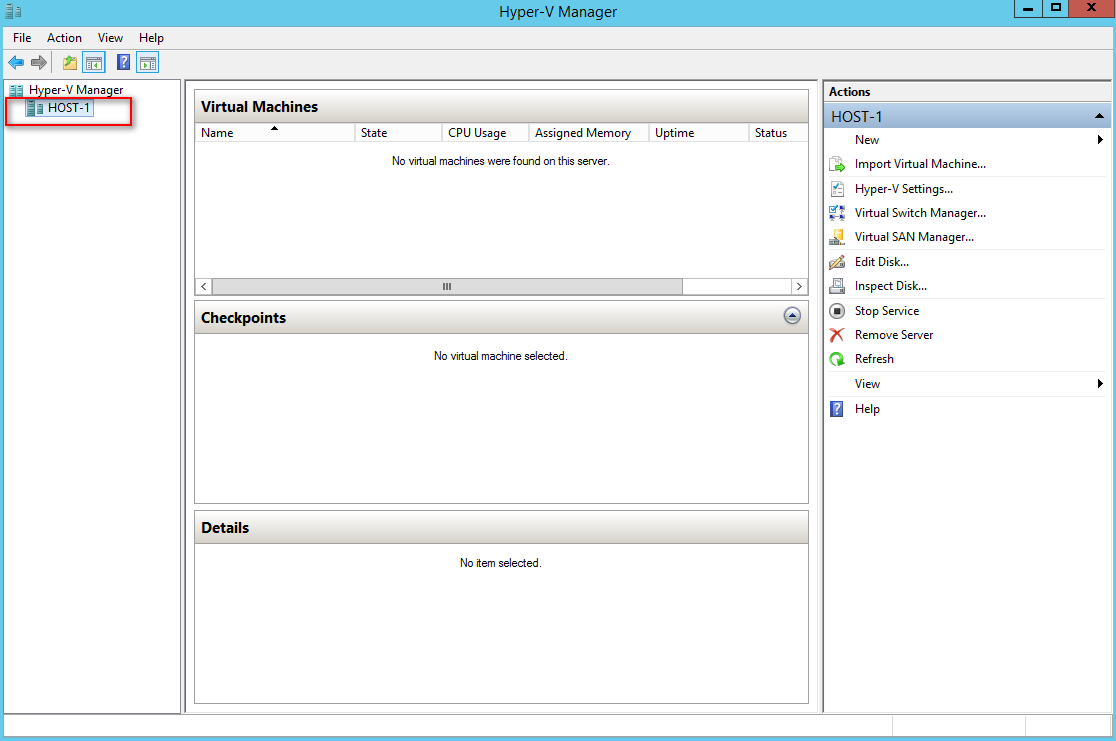1116x741 pixels.
Task: Click the New action label
Action: (x=866, y=140)
